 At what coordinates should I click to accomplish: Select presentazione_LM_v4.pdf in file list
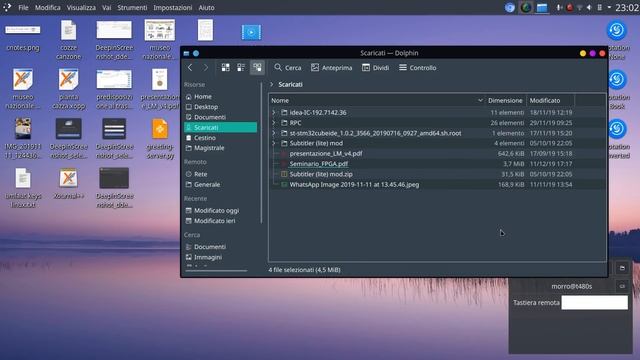point(326,153)
